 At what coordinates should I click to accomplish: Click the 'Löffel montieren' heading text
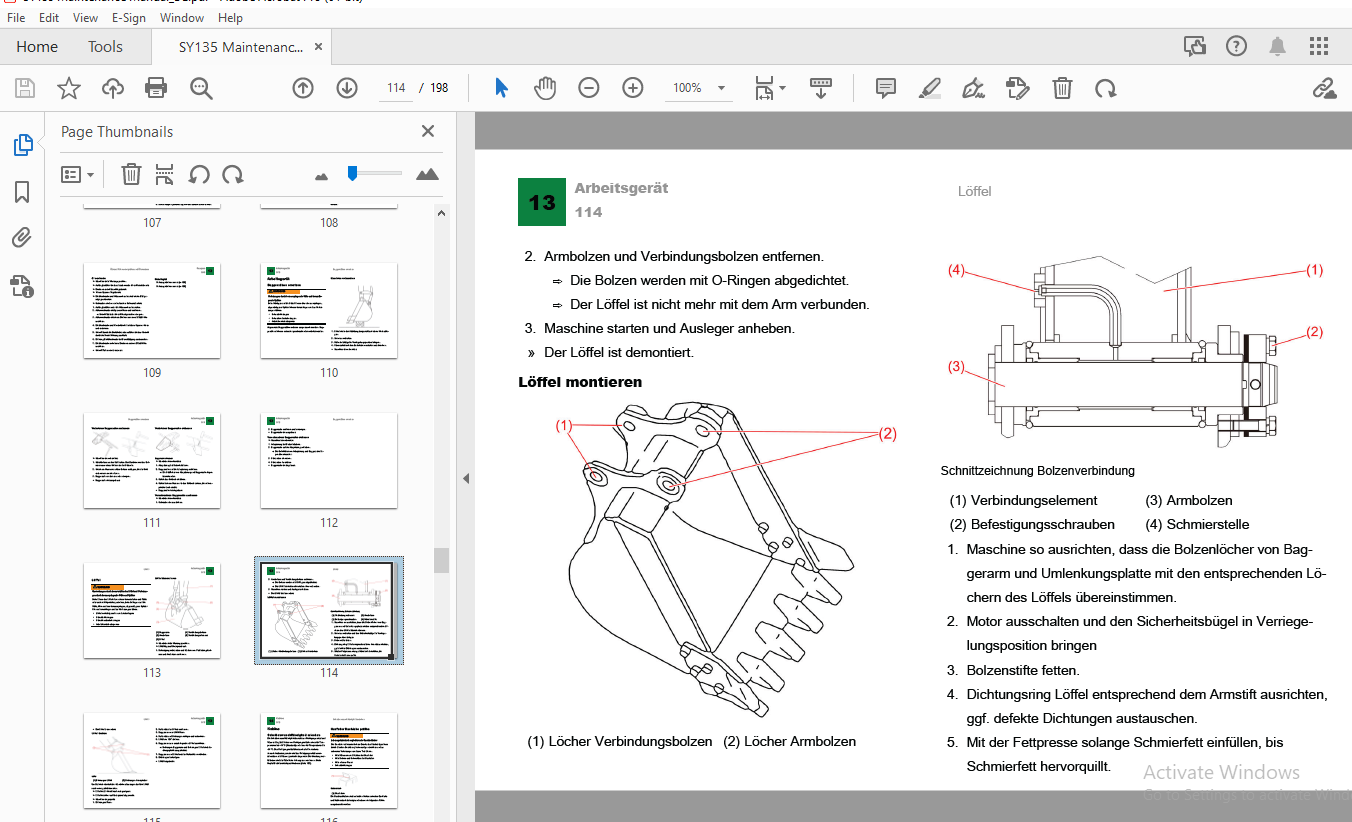(x=580, y=382)
